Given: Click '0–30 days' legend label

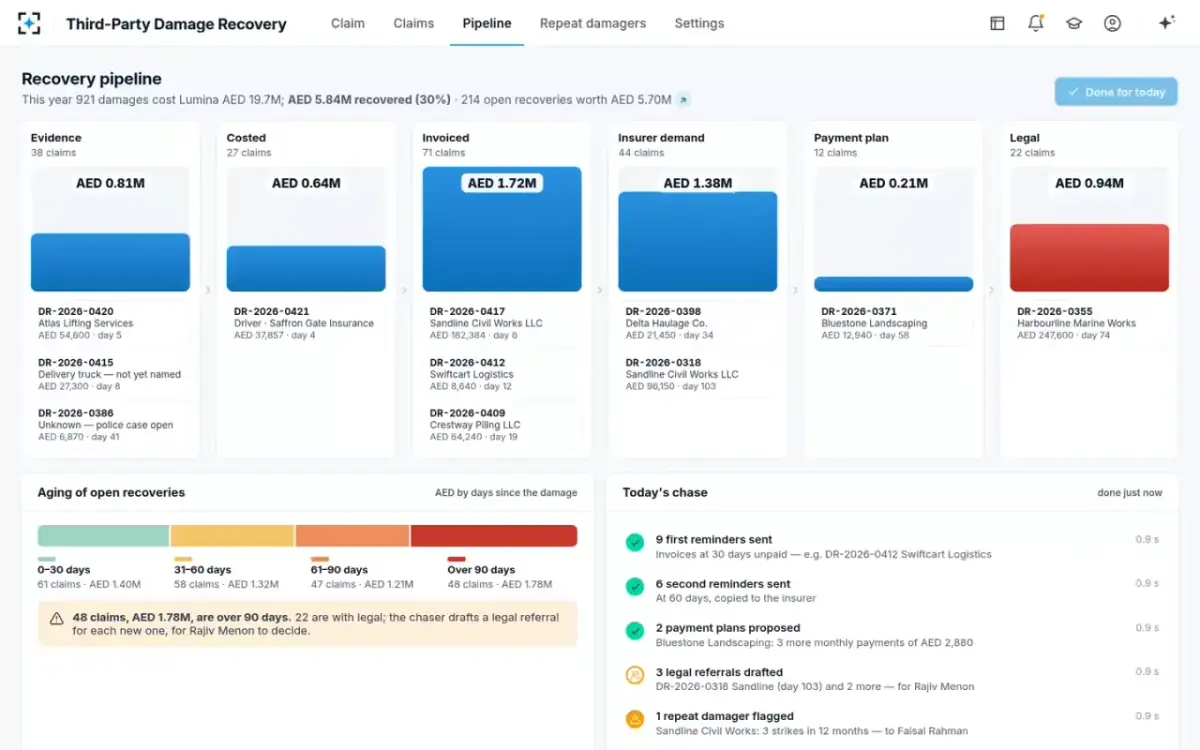Looking at the screenshot, I should pos(65,570).
